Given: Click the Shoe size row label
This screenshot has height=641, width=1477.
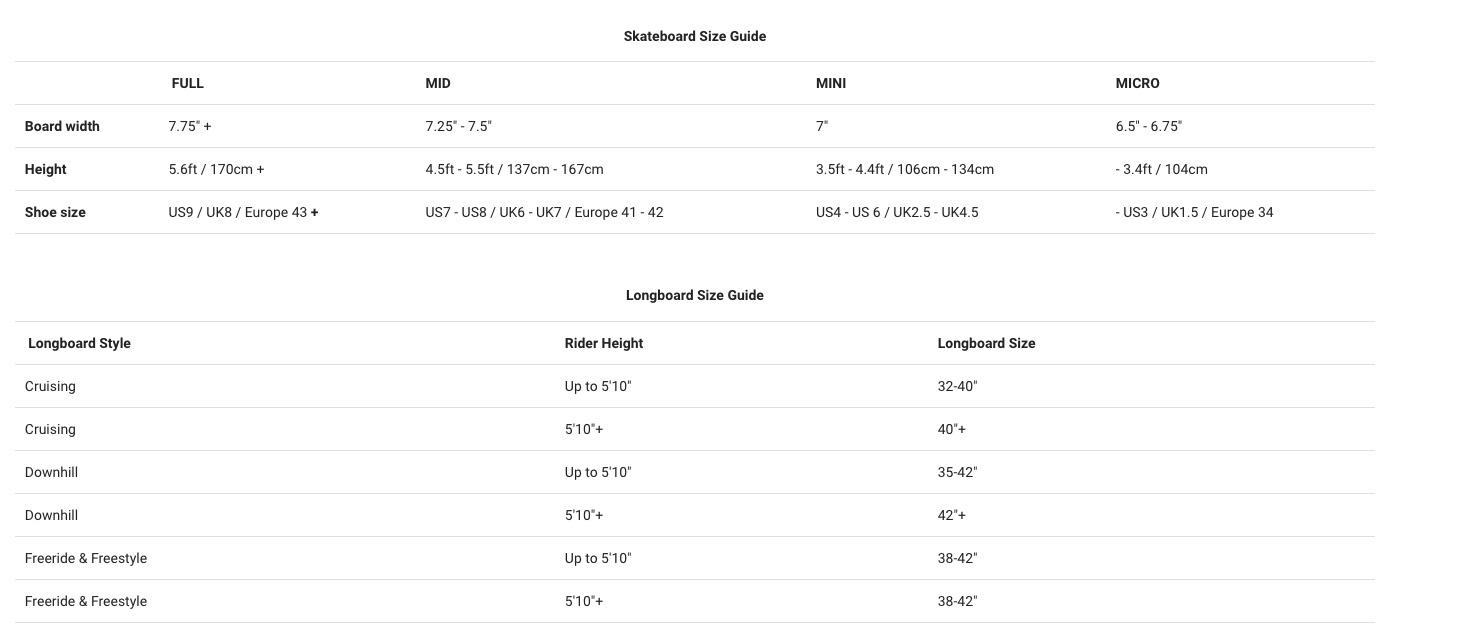Looking at the screenshot, I should pyautogui.click(x=55, y=212).
